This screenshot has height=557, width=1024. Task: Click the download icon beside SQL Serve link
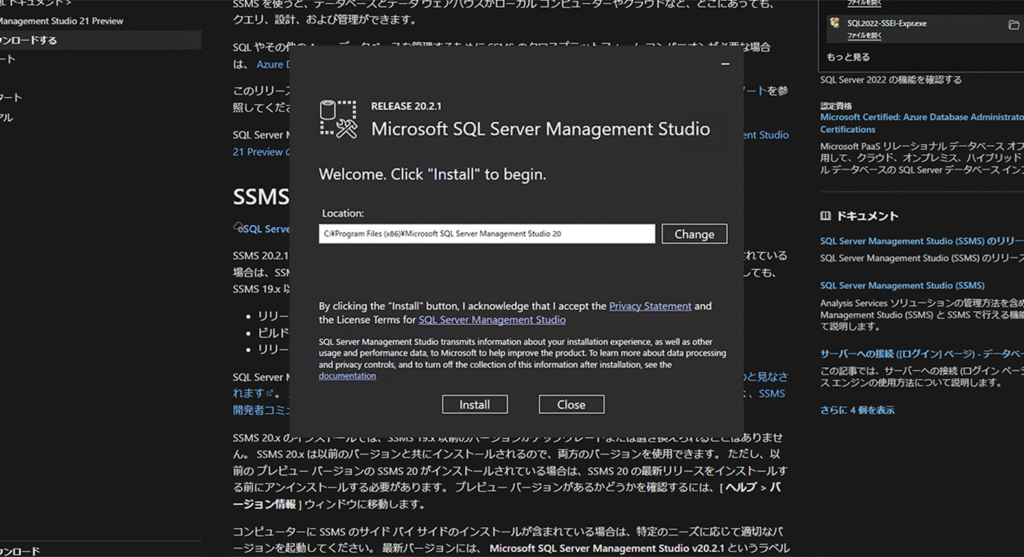click(x=238, y=227)
